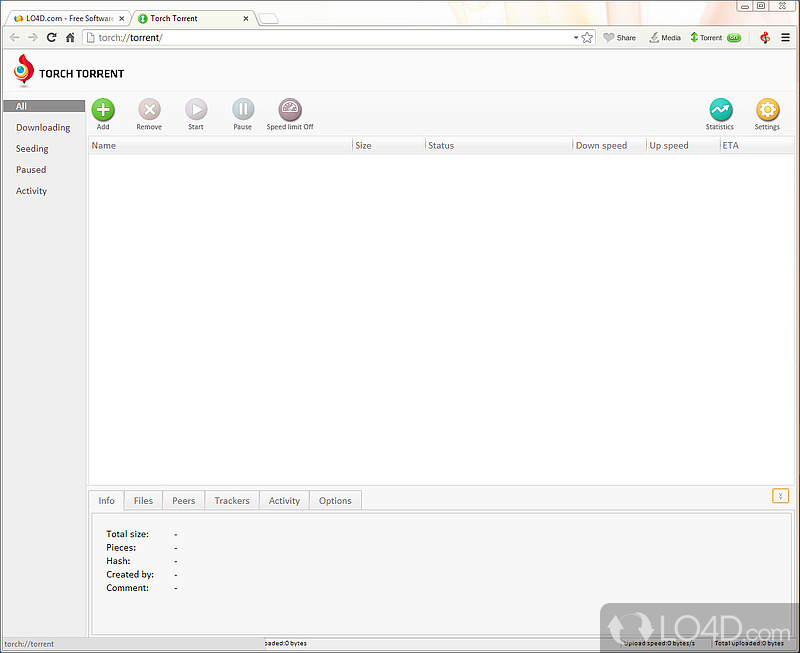The image size is (800, 653).
Task: Open the Settings gear icon
Action: pos(767,110)
